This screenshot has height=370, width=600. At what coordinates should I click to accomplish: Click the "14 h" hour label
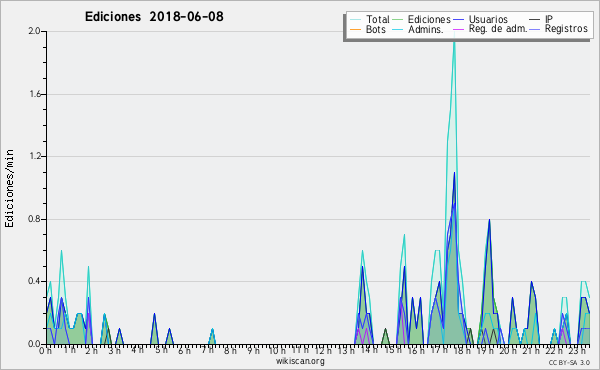click(x=369, y=350)
